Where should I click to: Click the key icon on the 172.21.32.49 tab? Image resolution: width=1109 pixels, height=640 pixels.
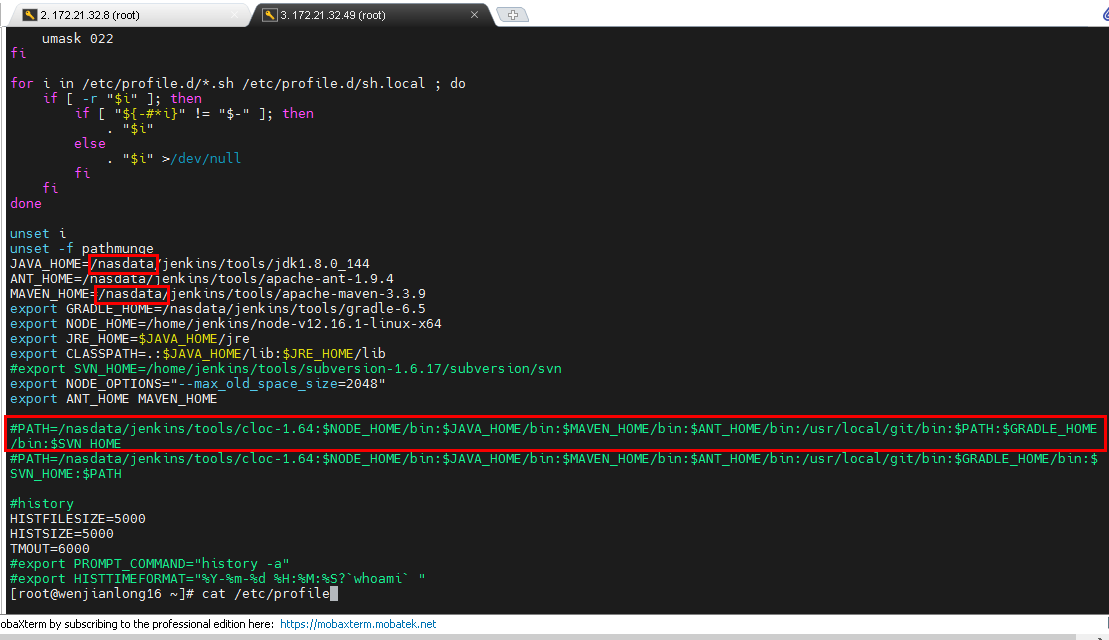[x=270, y=15]
